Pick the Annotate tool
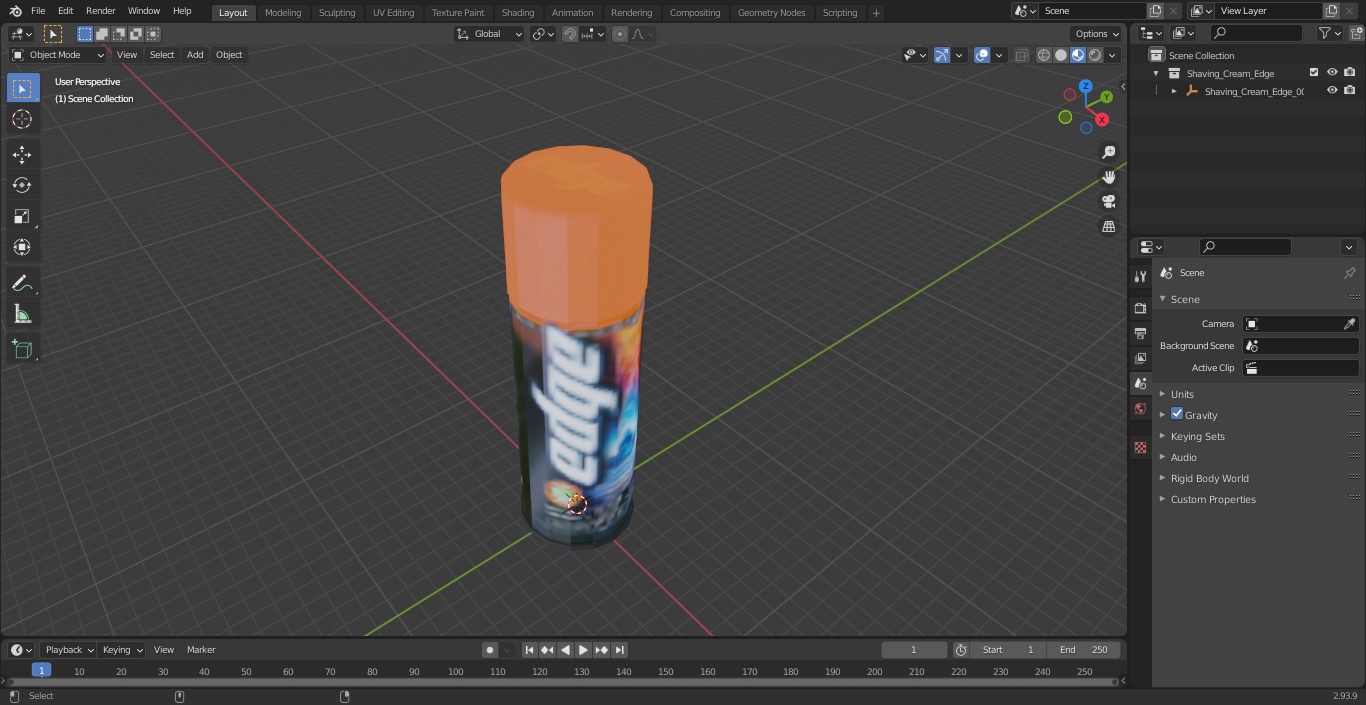1366x705 pixels. 22,284
